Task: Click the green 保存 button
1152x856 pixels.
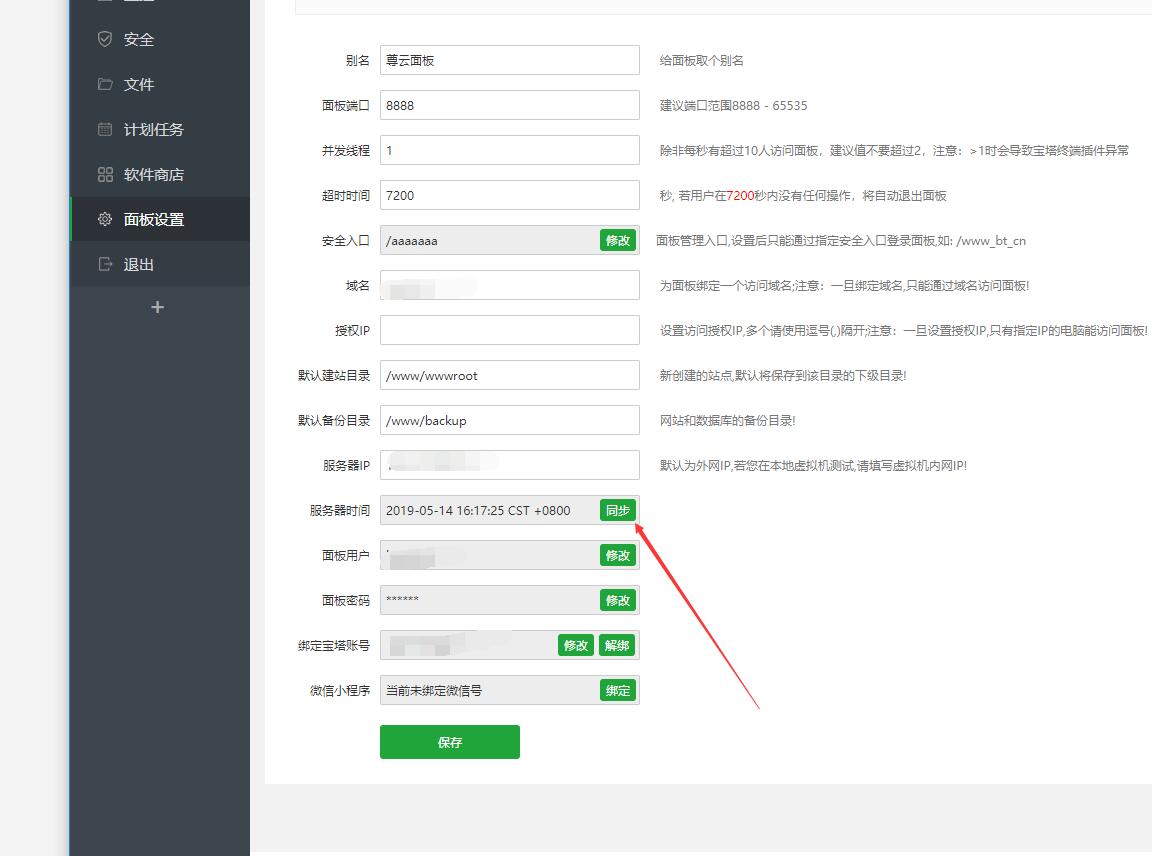Action: pos(450,742)
